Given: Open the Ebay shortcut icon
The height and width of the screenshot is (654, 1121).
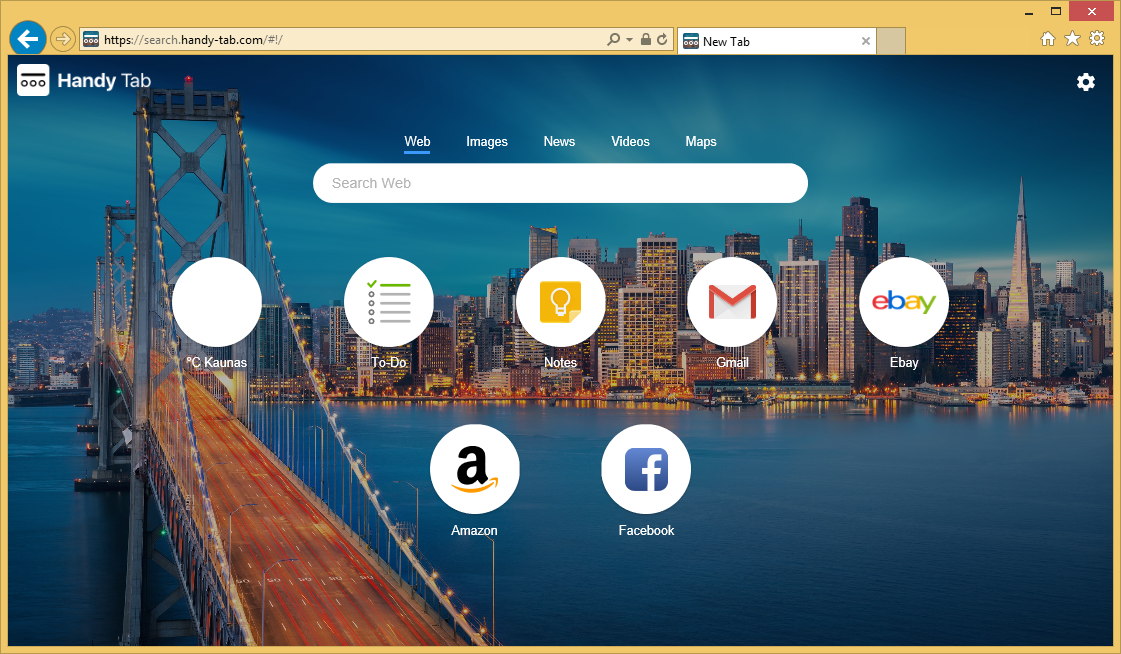Looking at the screenshot, I should point(904,302).
